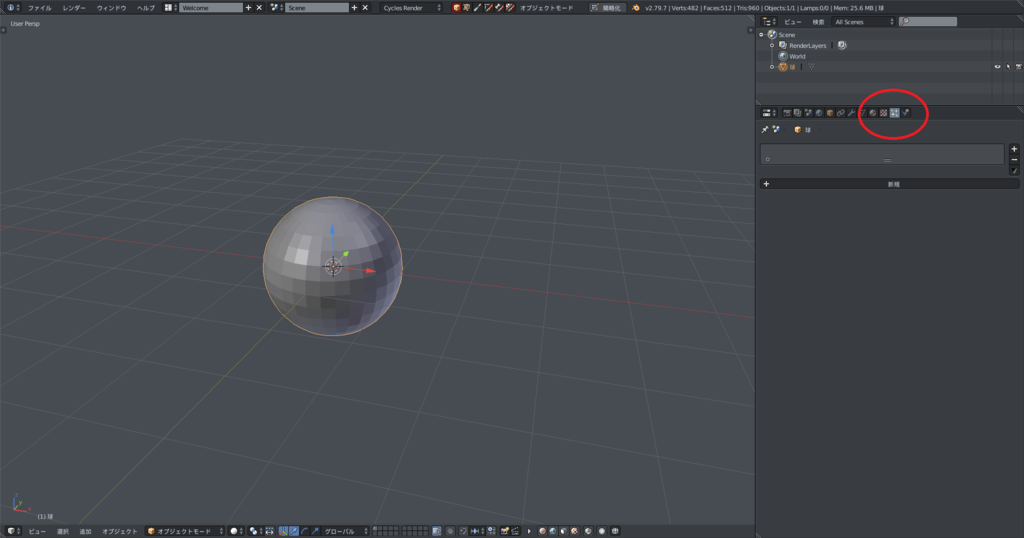This screenshot has width=1024, height=538.
Task: Click the Blender logo in the info header
Action: pos(635,8)
